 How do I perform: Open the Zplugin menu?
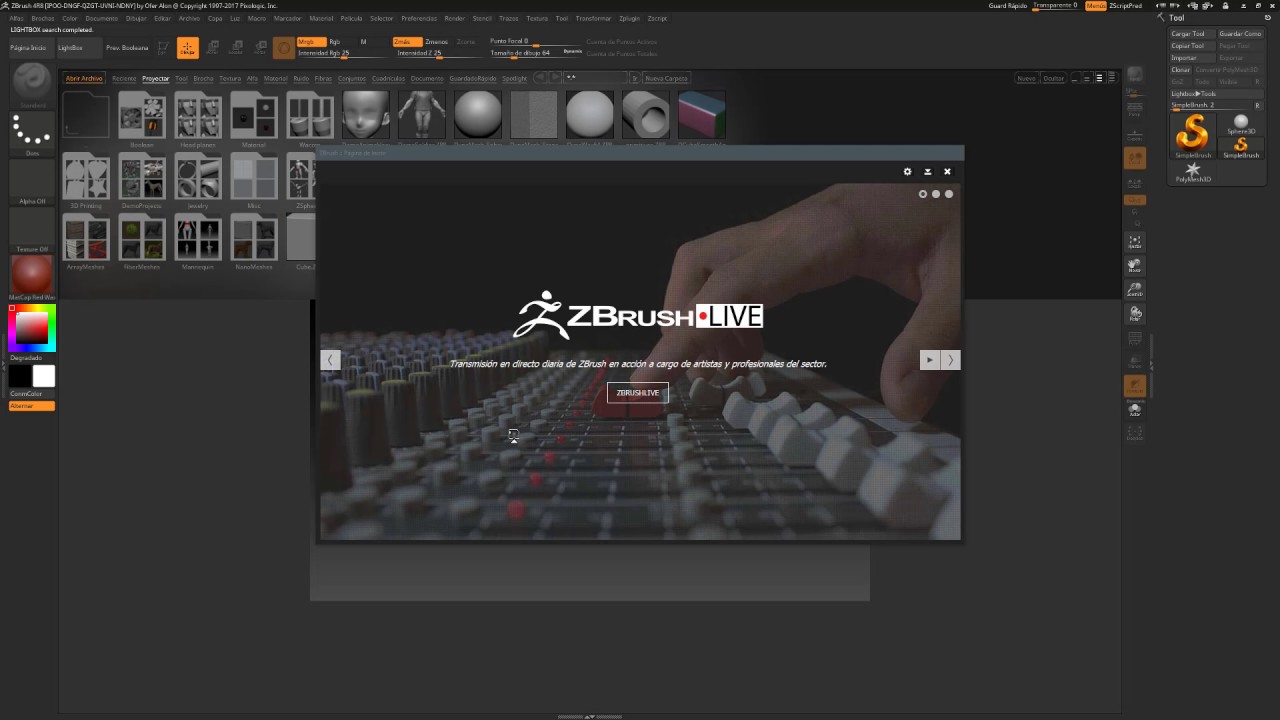630,18
